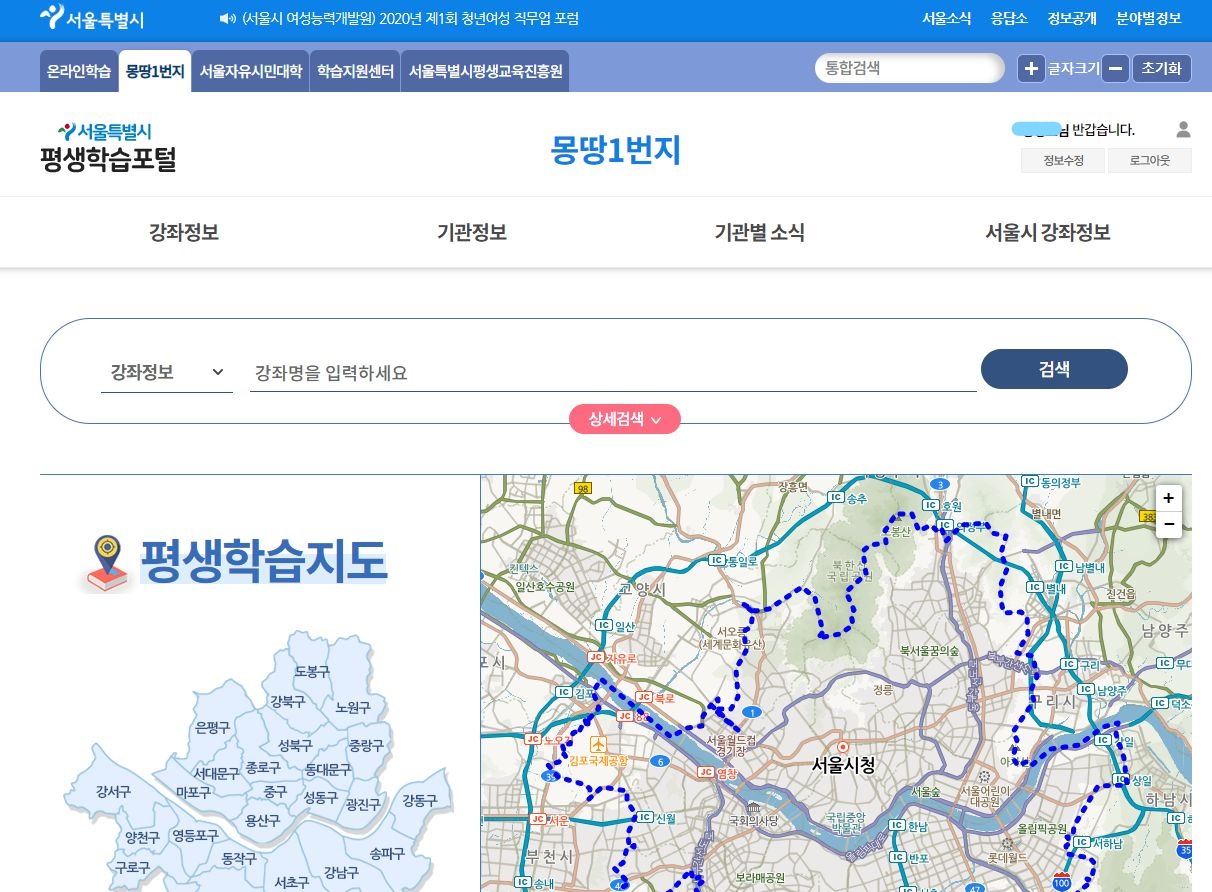
Task: Open the 서울자유시민대학 tab
Action: click(250, 71)
